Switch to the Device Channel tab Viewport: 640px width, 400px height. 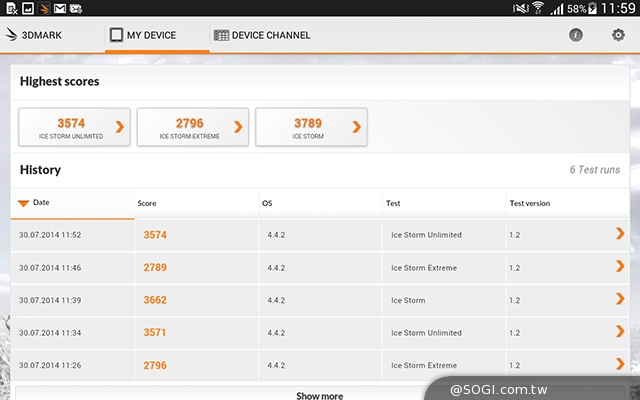(262, 35)
